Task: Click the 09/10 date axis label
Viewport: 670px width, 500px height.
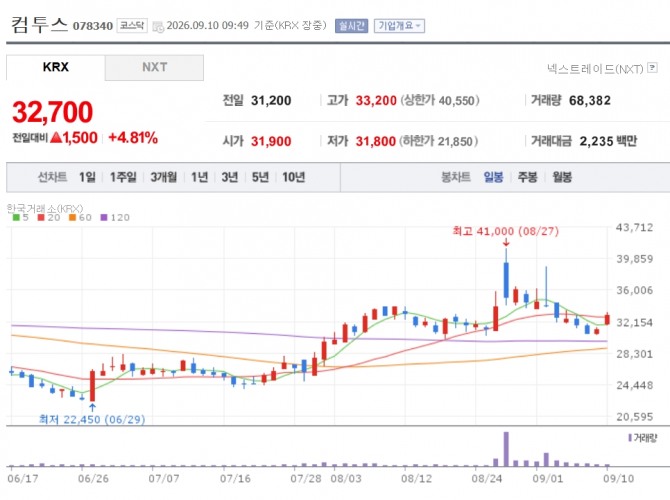Action: pos(618,479)
